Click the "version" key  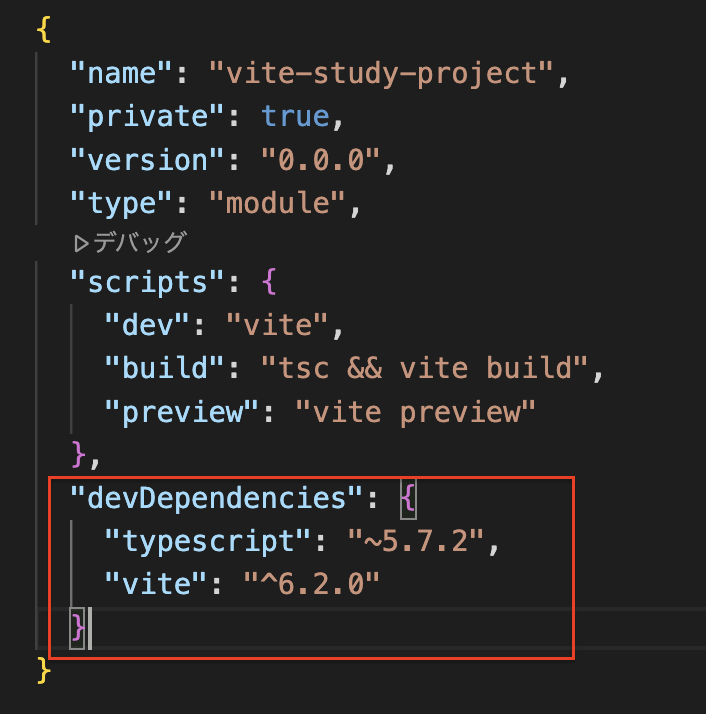[x=147, y=160]
